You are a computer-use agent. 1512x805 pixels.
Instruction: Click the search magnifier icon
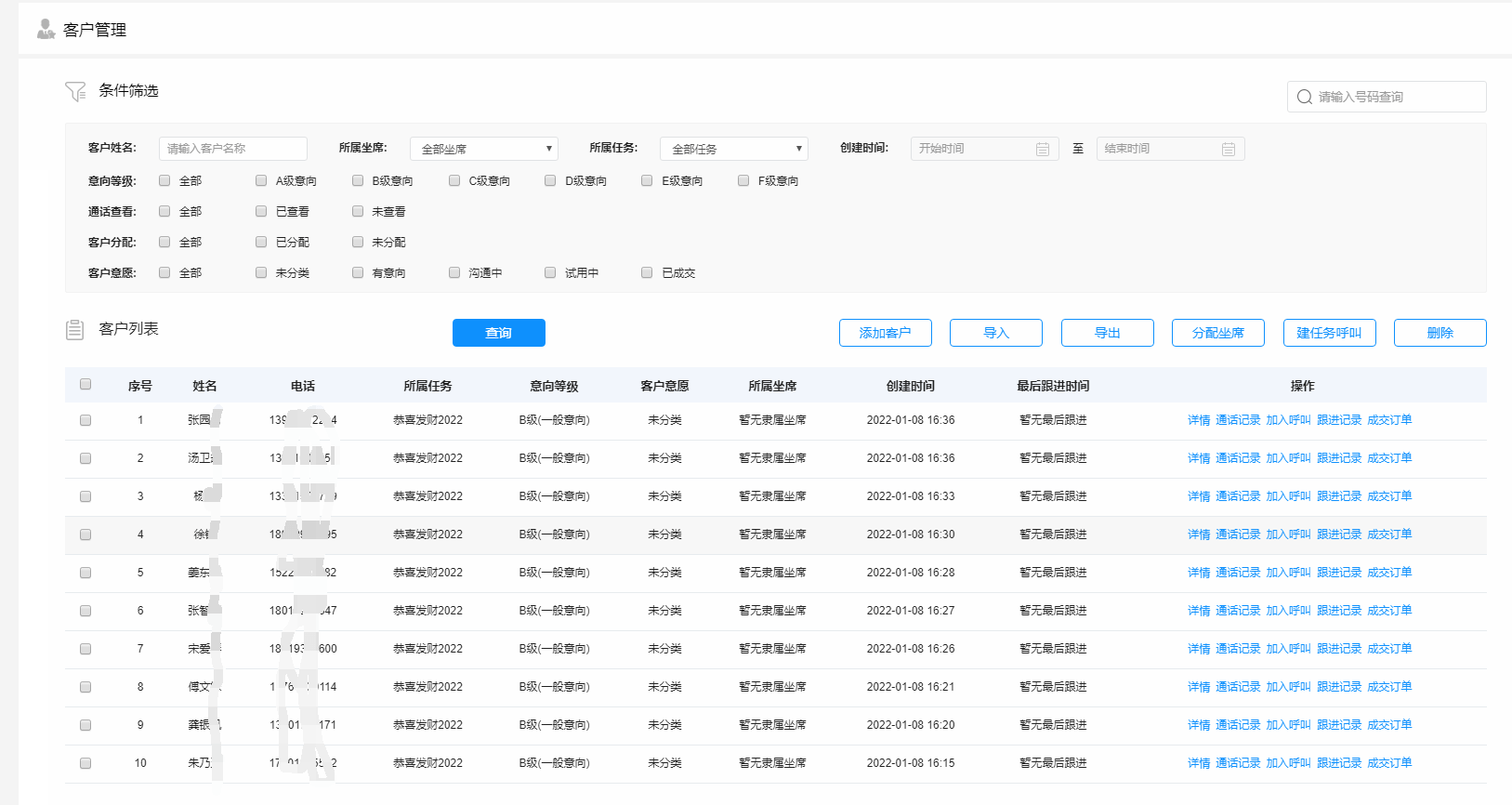point(1305,97)
